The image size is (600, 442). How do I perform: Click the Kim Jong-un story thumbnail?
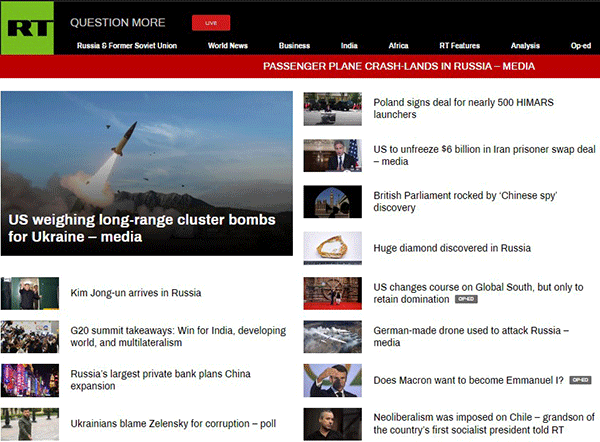[30, 293]
